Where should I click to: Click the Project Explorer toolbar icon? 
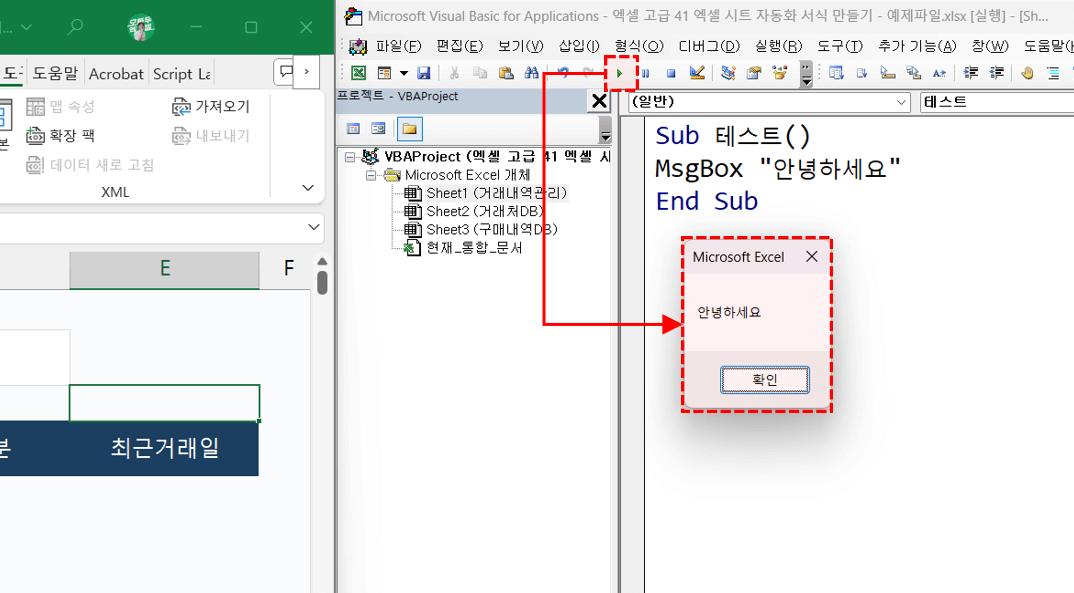coord(728,73)
